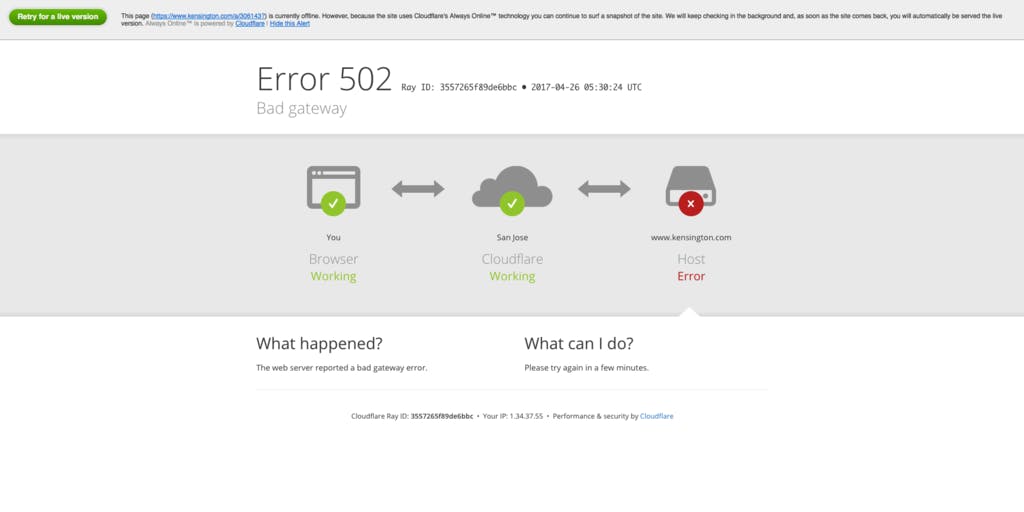
Task: Click the What can I do? heading
Action: (x=579, y=344)
